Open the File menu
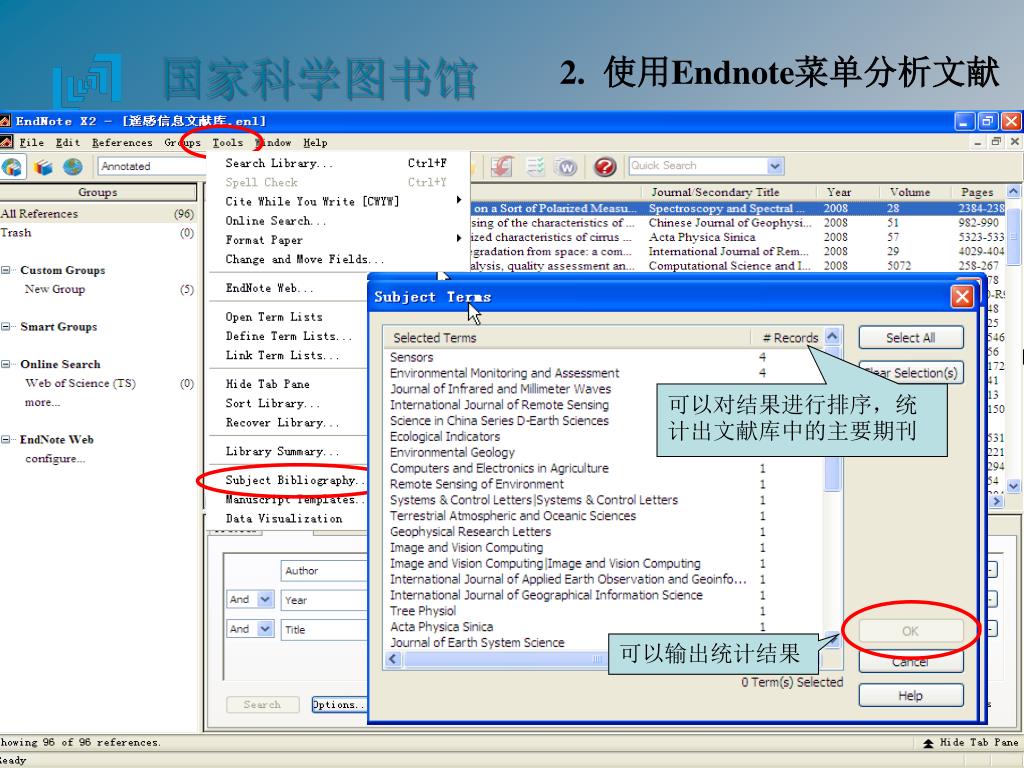 point(31,142)
